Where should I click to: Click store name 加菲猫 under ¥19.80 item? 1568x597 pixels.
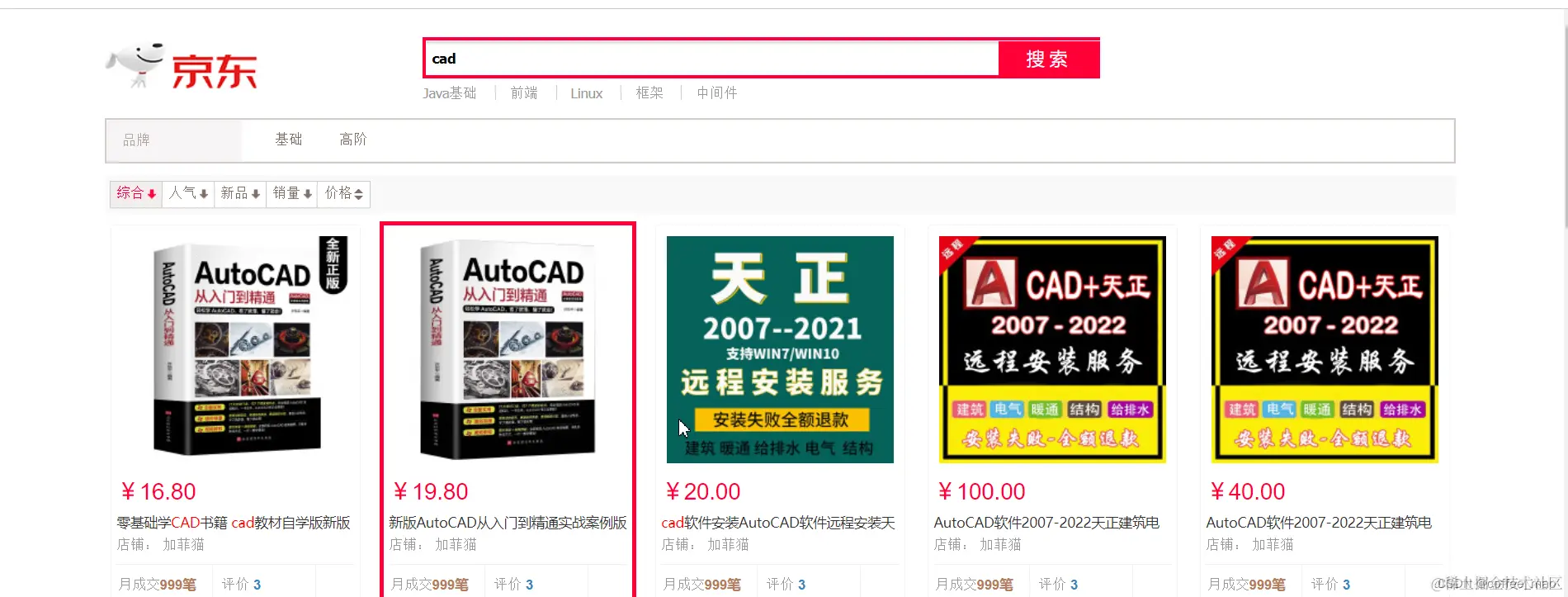456,545
